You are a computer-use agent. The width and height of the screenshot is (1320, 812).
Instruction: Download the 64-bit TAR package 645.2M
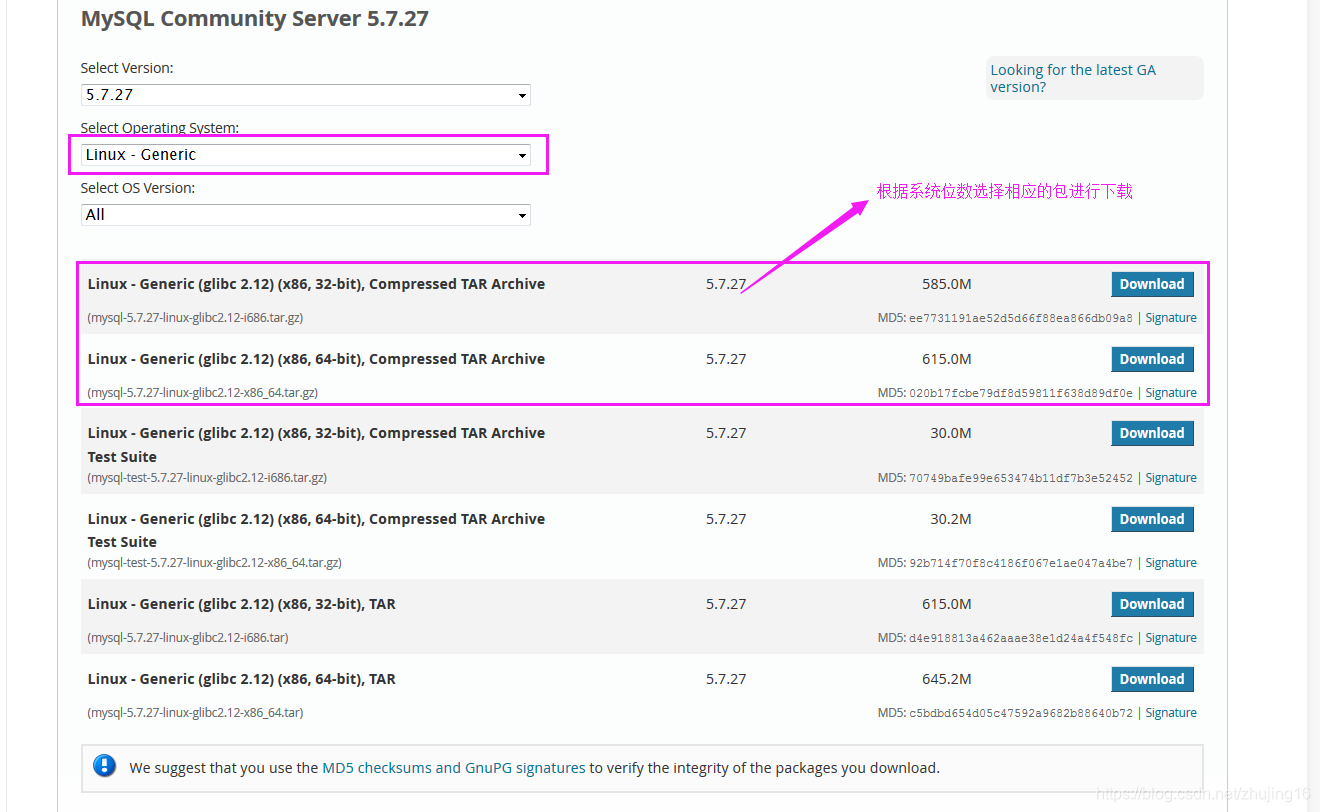[x=1152, y=679]
